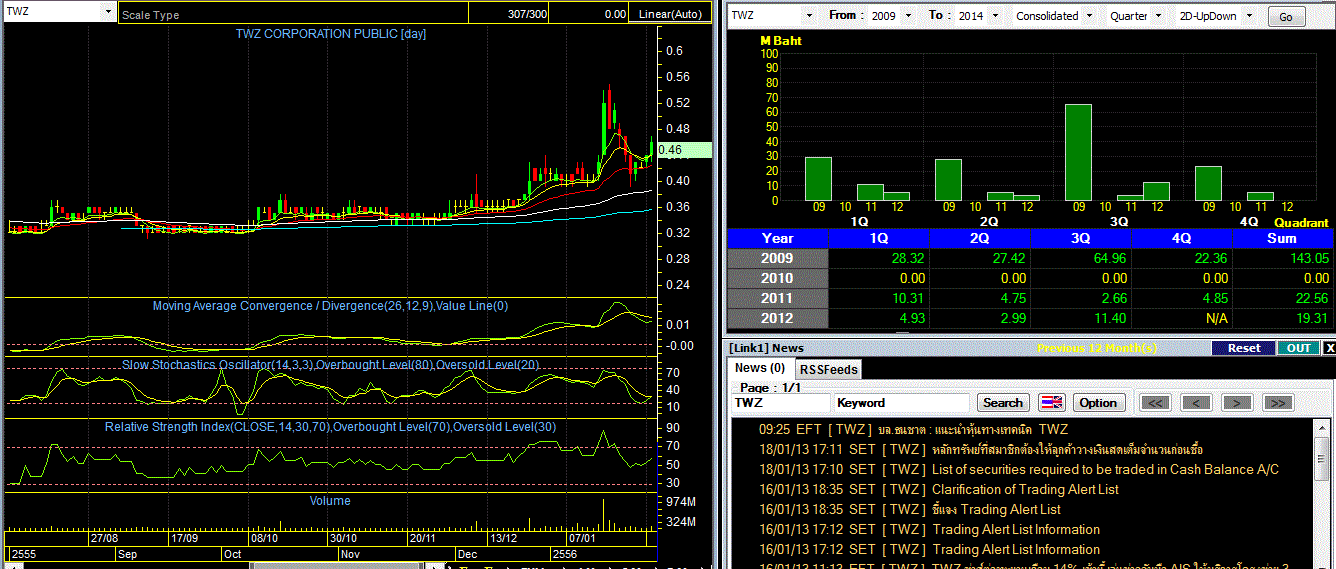Click the 'M Baht' axis unit label
The image size is (1336, 569).
781,41
